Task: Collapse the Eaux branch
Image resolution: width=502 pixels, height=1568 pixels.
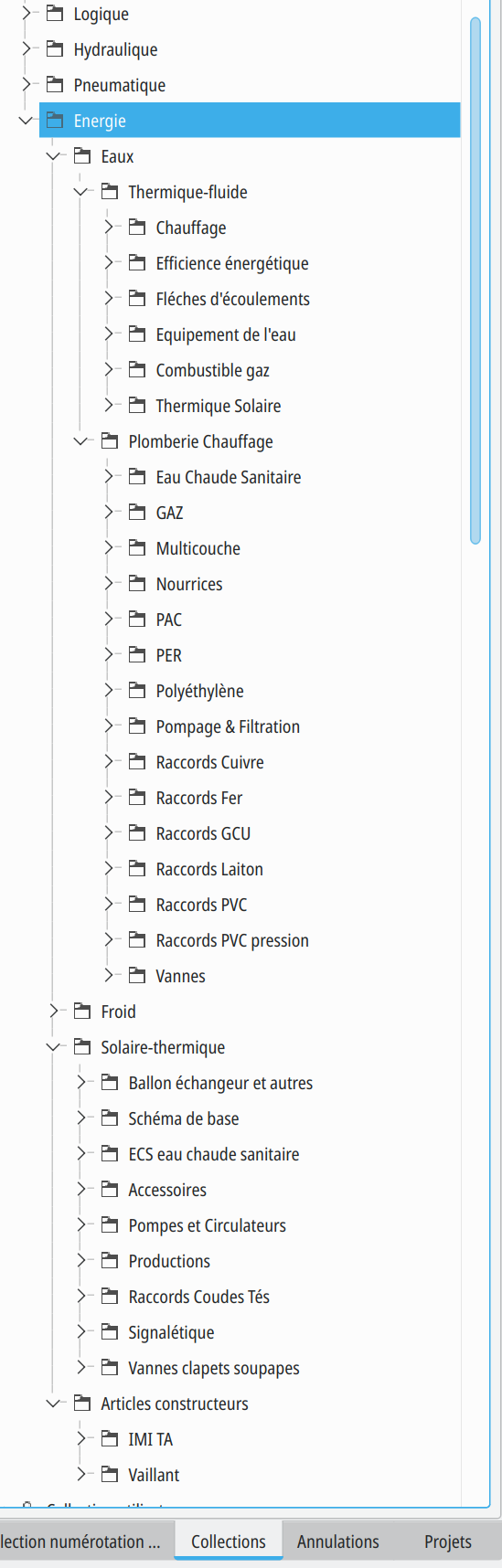Action: click(x=53, y=156)
